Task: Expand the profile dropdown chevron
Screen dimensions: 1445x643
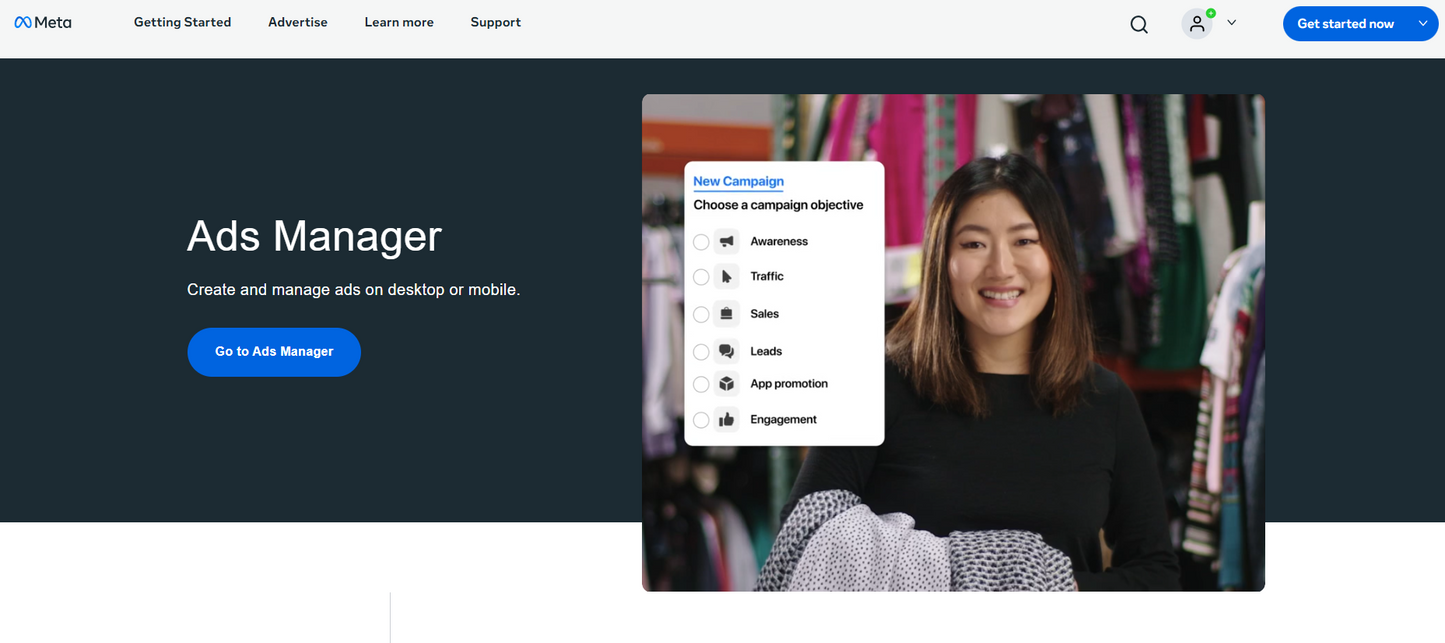Action: [1231, 23]
